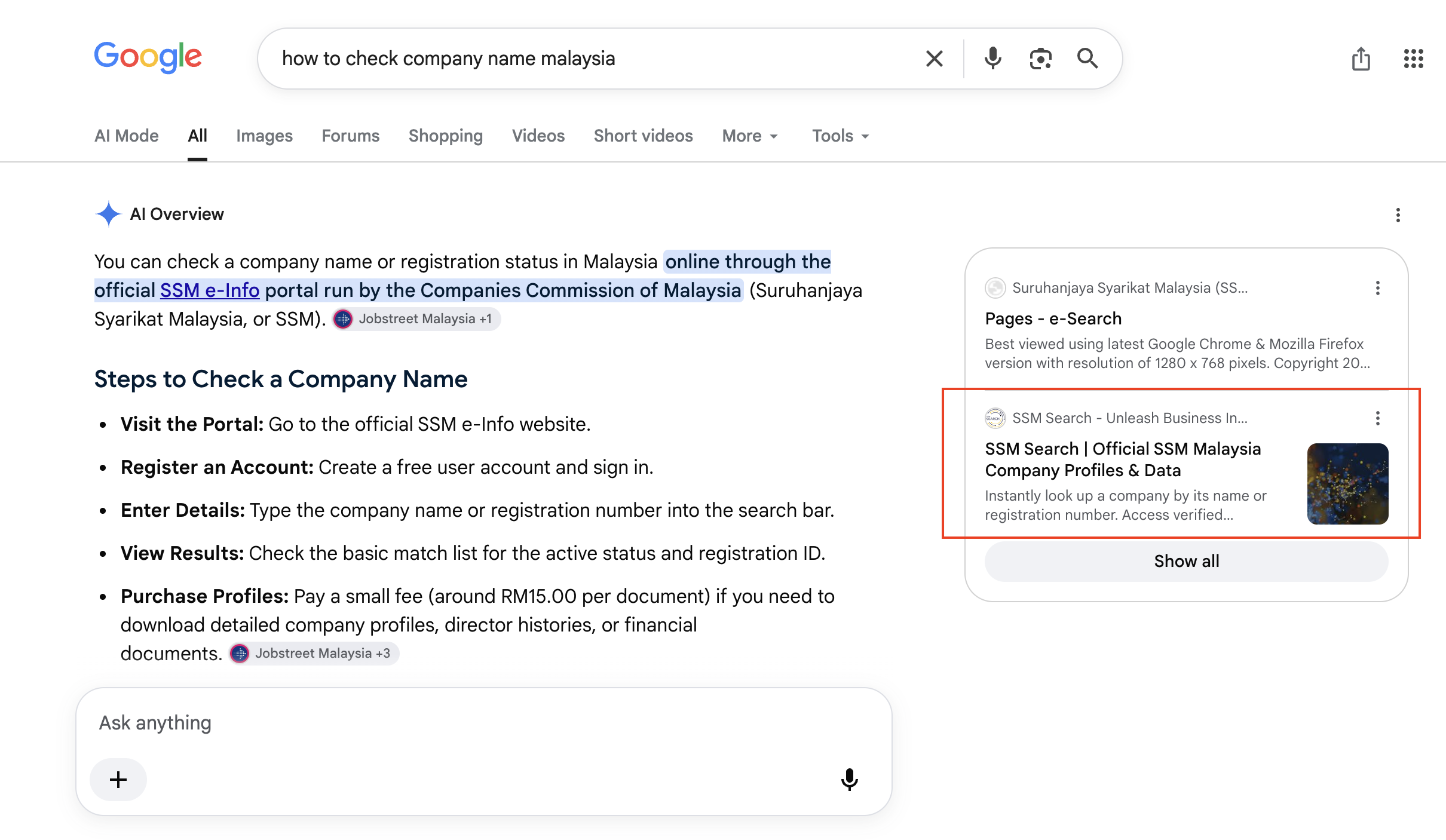Switch to AI Mode tab
This screenshot has height=840, width=1446.
pos(127,136)
